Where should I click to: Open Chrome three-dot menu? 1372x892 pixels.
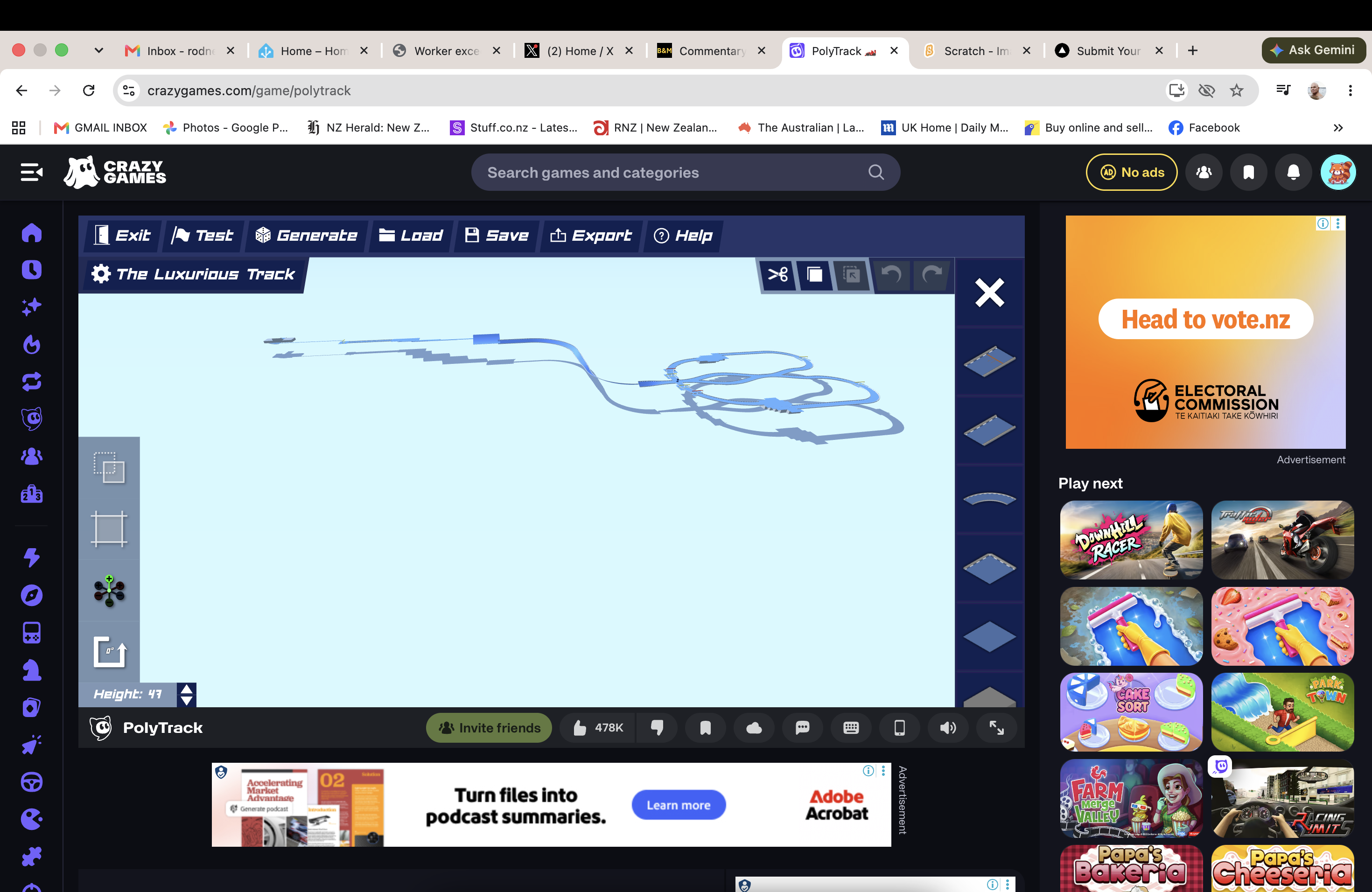point(1350,91)
